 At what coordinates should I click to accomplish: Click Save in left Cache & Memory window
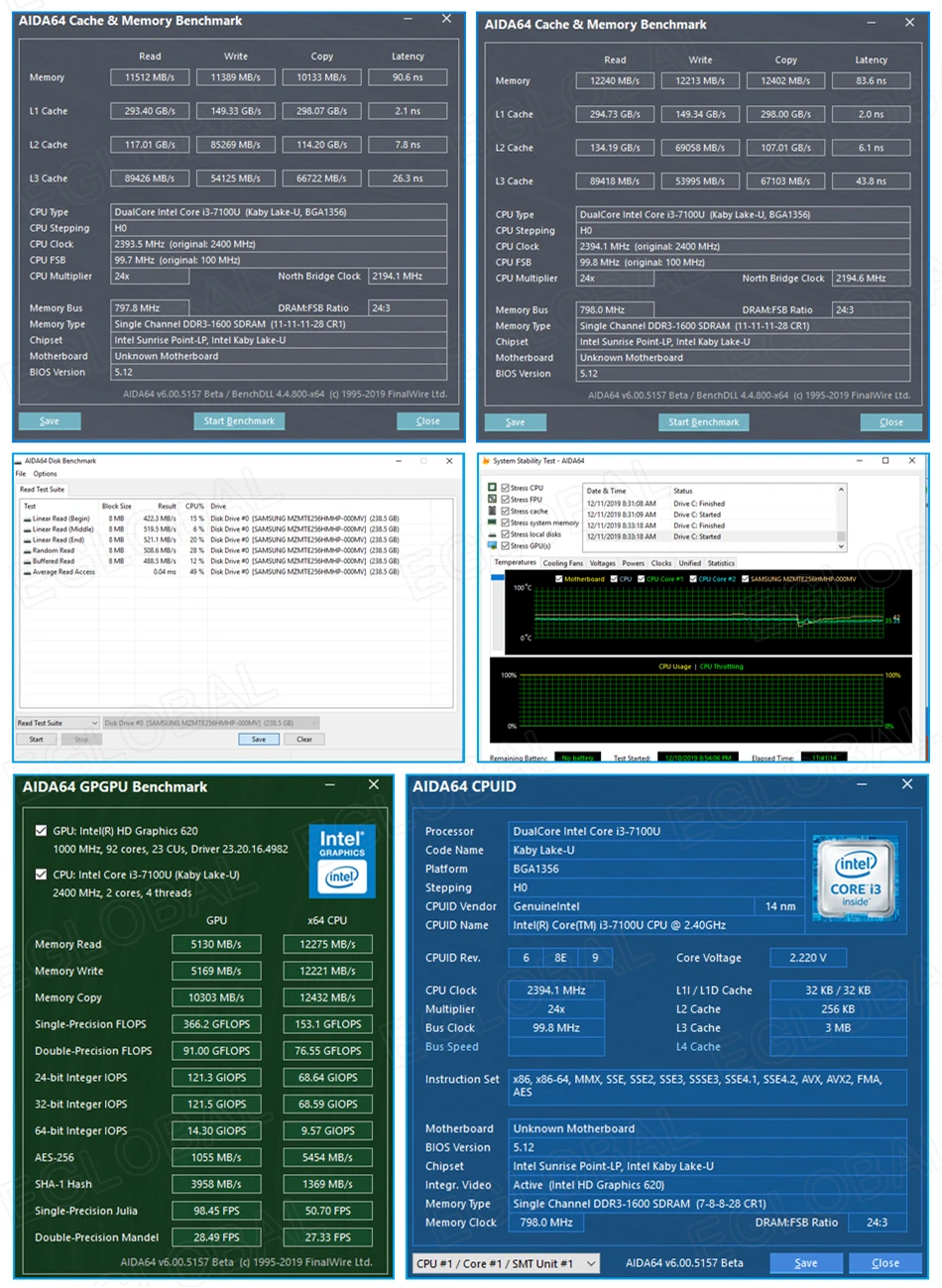tap(50, 421)
